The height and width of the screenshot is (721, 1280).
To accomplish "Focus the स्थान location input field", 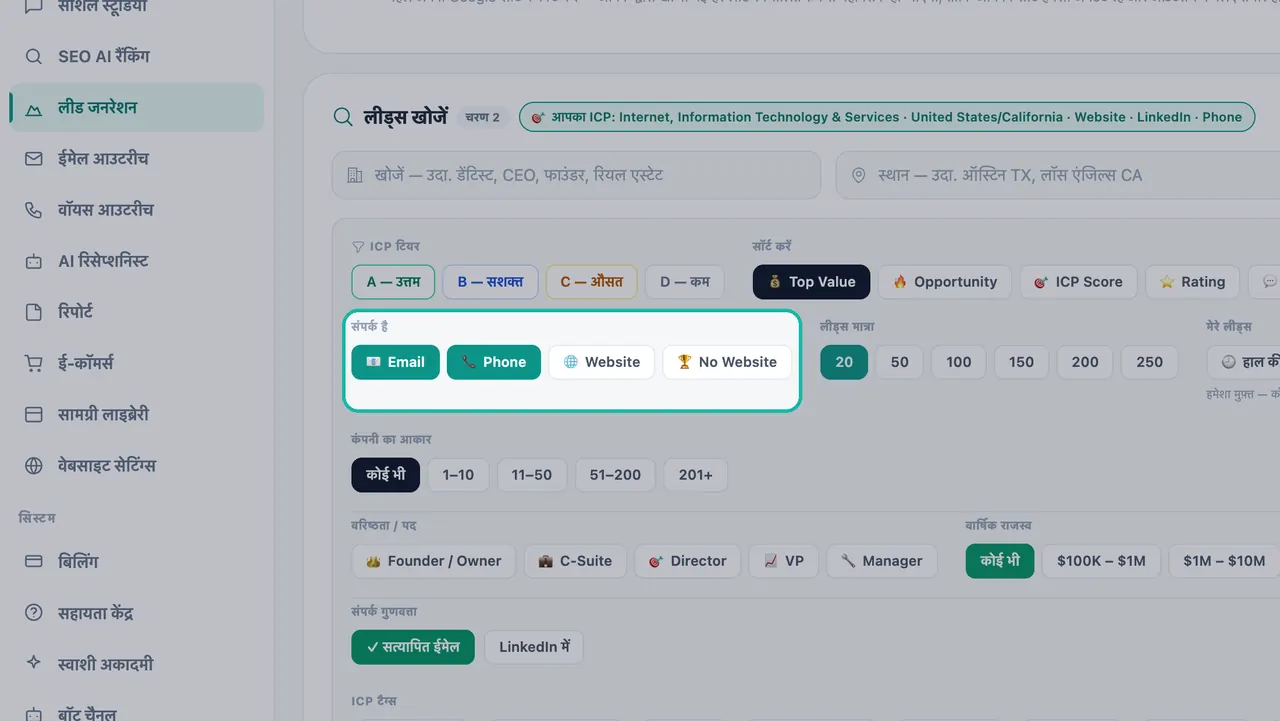I will [1058, 175].
